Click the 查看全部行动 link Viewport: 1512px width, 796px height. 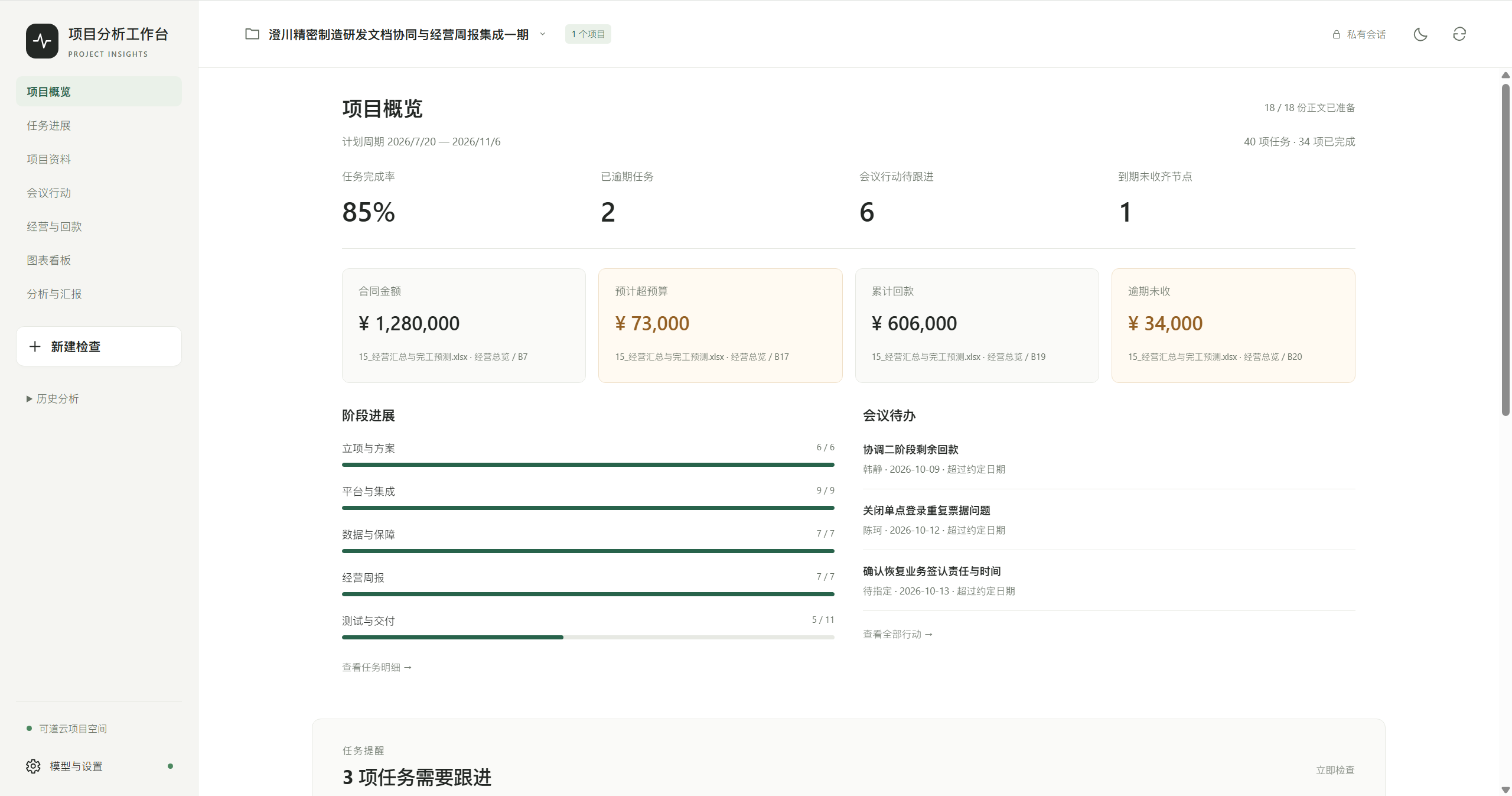pyautogui.click(x=898, y=634)
